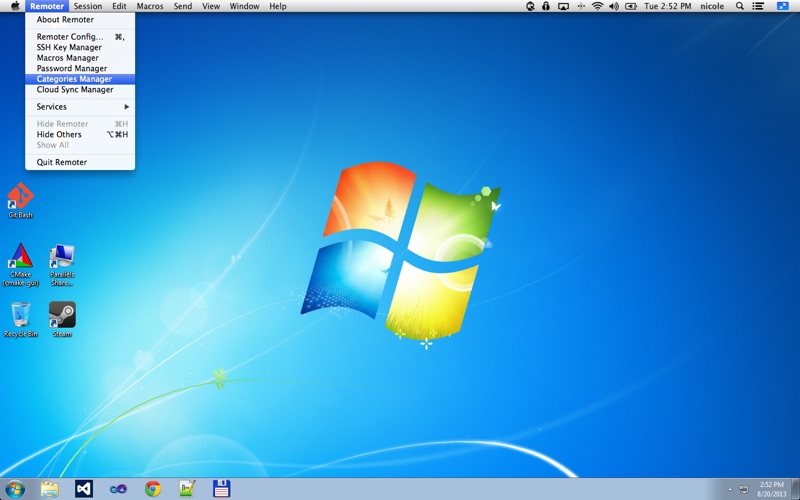Open the Send menu
Viewport: 800px width, 500px height.
(183, 6)
